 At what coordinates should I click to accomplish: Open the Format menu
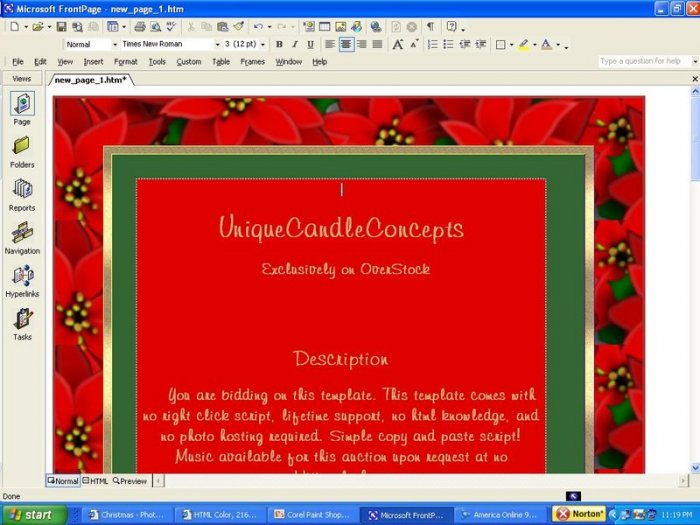(125, 62)
